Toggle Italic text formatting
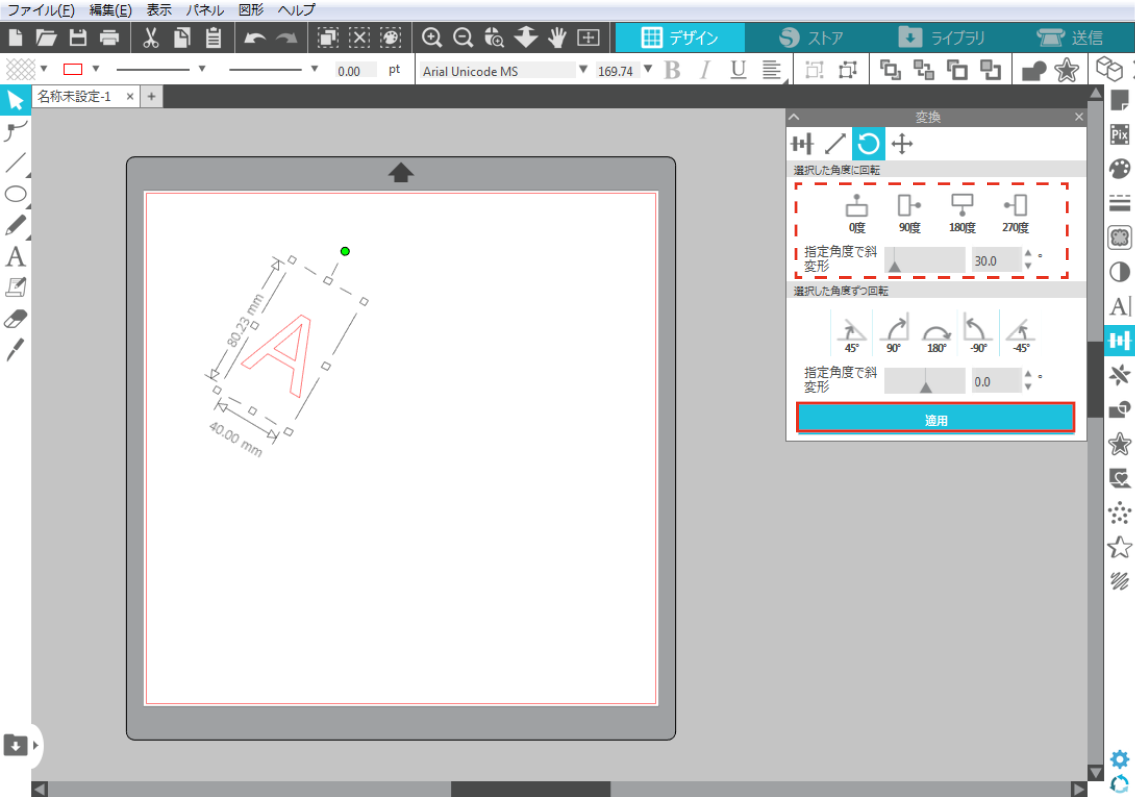Viewport: 1135px width, 797px height. tap(705, 70)
